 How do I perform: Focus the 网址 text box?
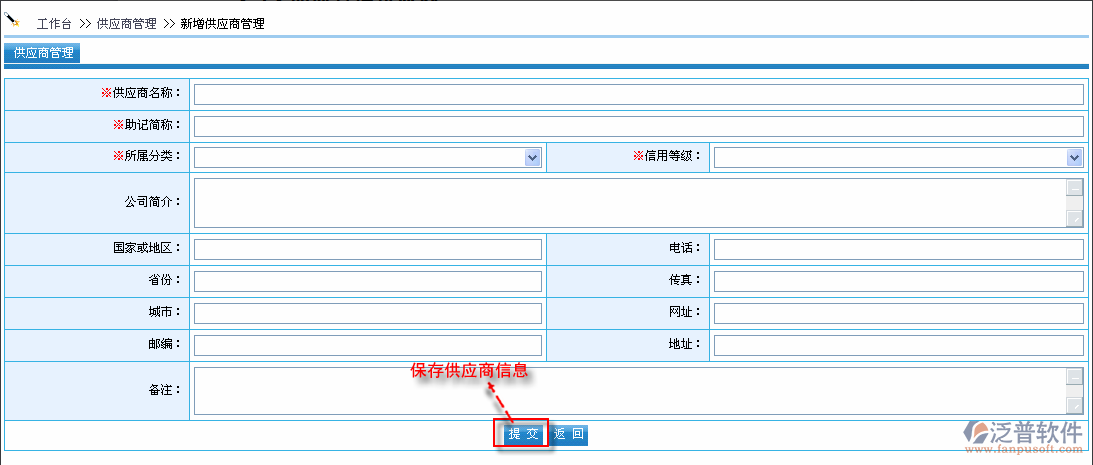point(898,313)
